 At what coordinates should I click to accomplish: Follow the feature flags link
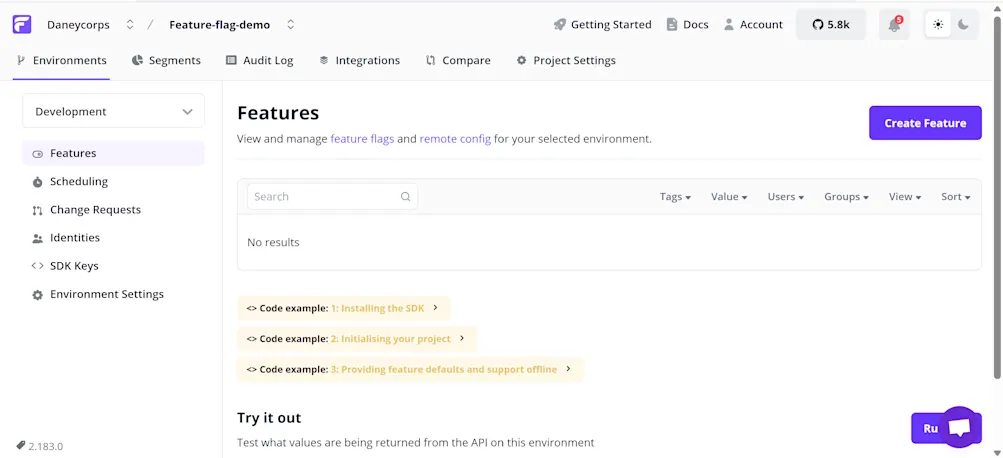362,139
